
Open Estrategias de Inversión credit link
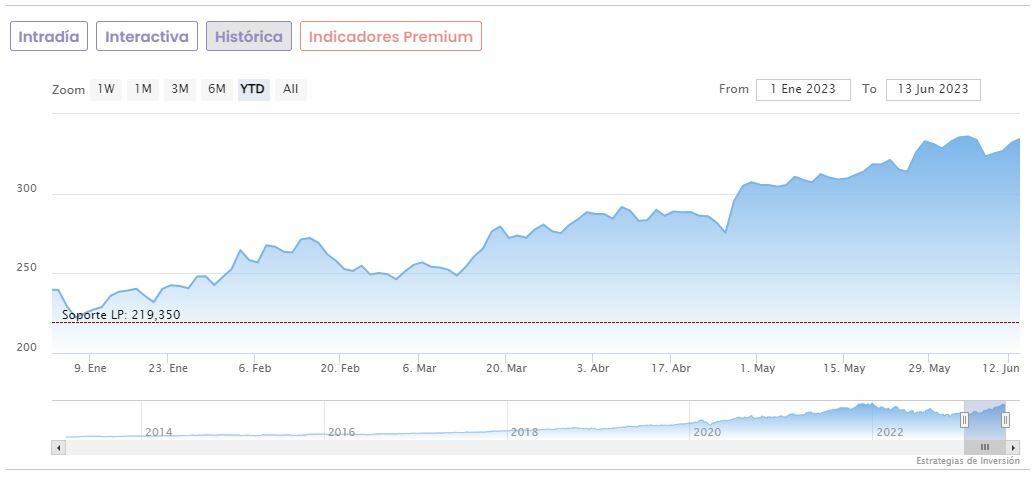pos(967,461)
